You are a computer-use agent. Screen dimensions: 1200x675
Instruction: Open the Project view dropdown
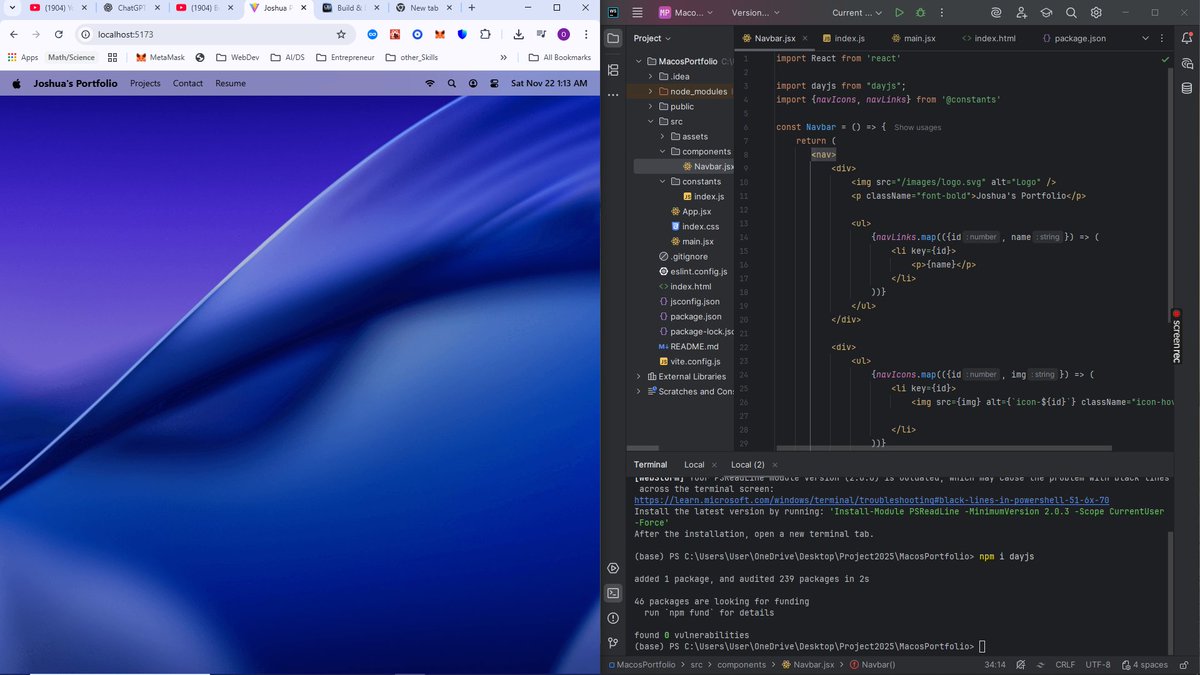[x=654, y=38]
